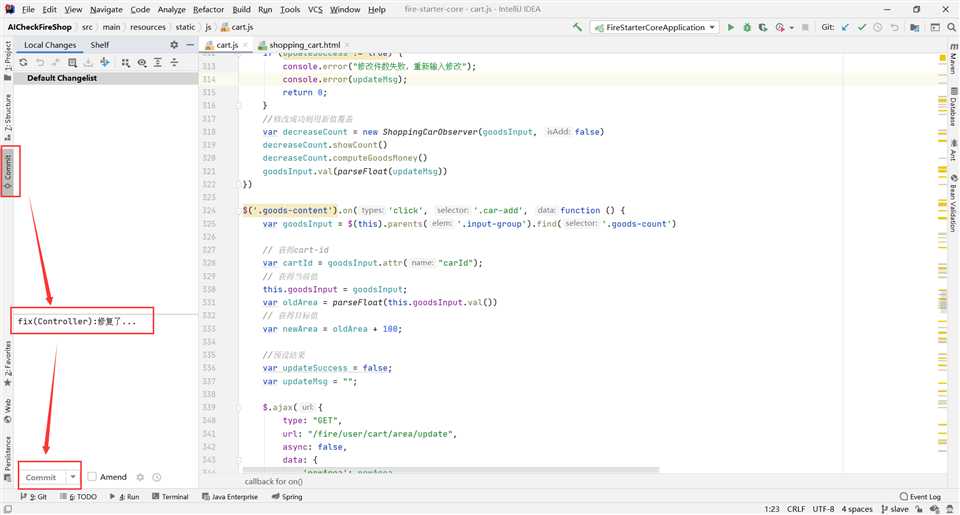Image resolution: width=960 pixels, height=515 pixels.
Task: Click the Search Everywhere magnifier icon
Action: (x=951, y=27)
